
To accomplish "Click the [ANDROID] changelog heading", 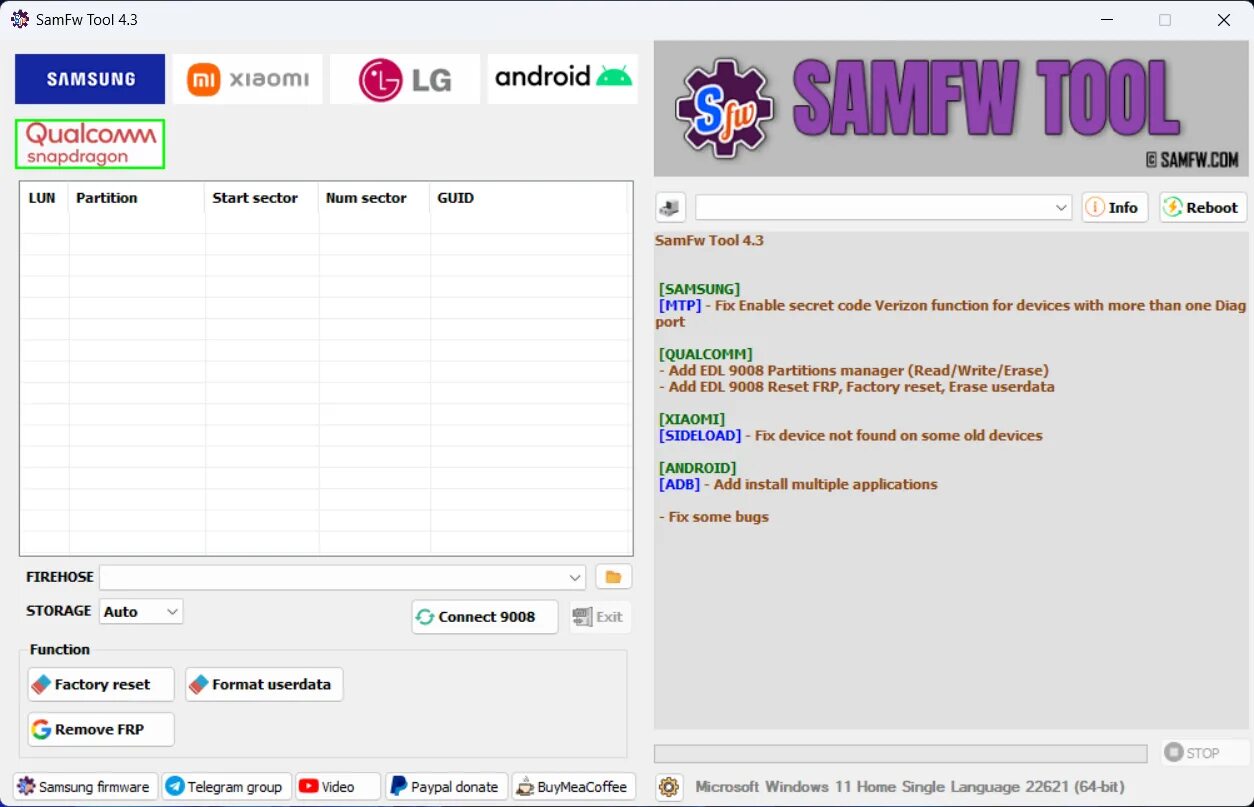I will click(x=698, y=468).
